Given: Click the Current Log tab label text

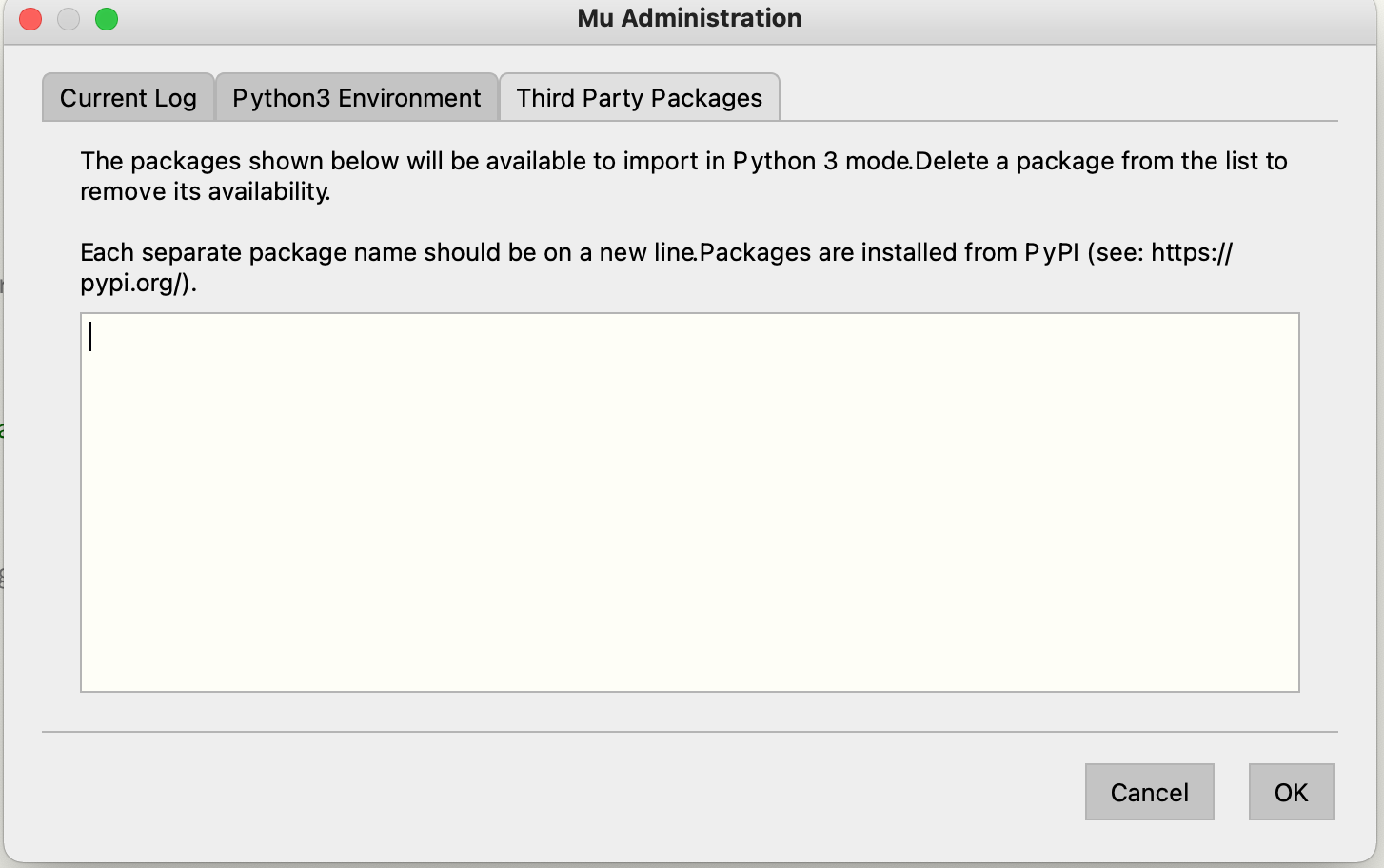Looking at the screenshot, I should (128, 98).
